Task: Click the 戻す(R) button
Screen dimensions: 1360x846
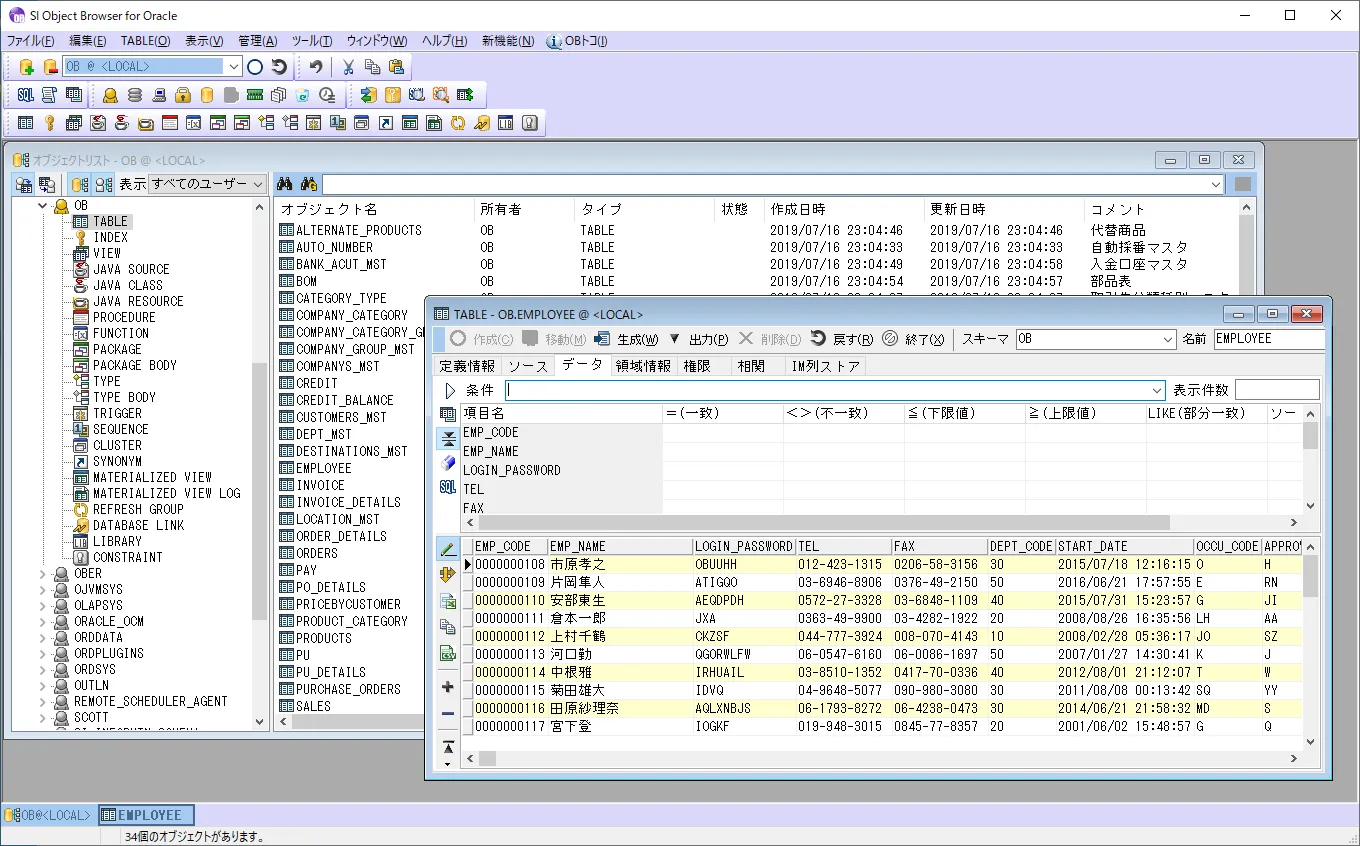Action: pos(842,339)
